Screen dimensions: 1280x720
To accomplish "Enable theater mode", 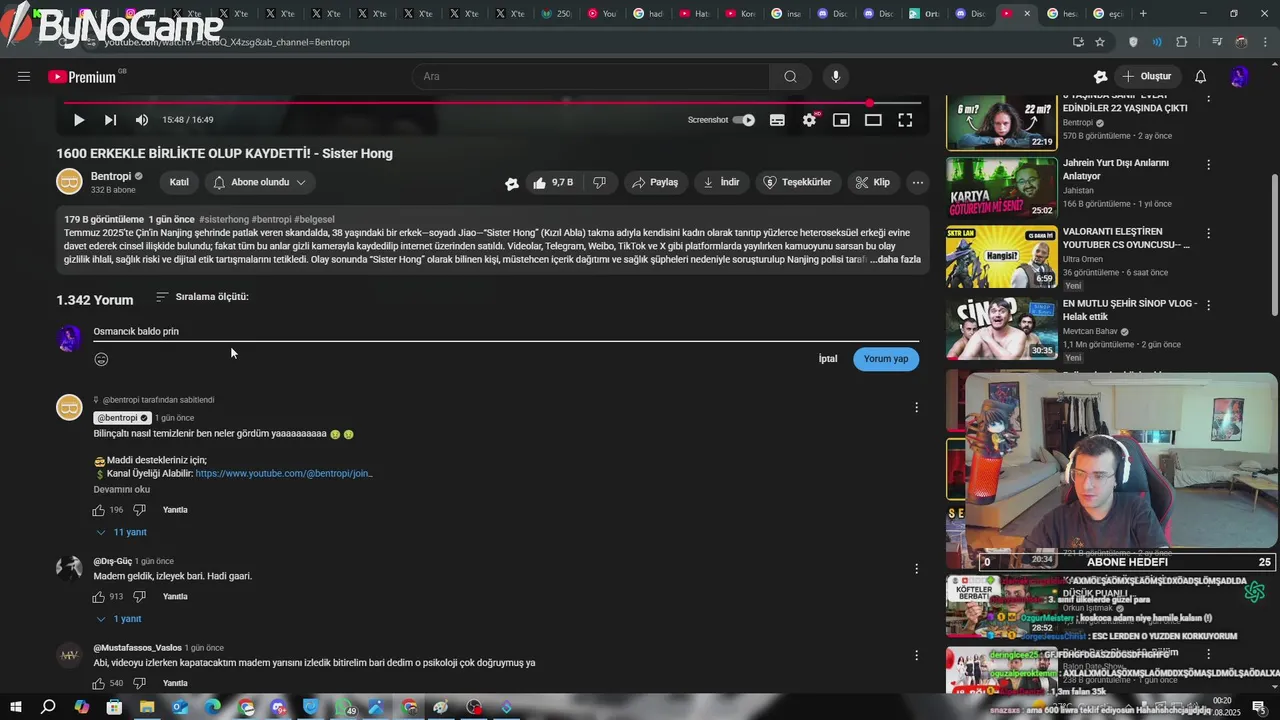I will (873, 120).
